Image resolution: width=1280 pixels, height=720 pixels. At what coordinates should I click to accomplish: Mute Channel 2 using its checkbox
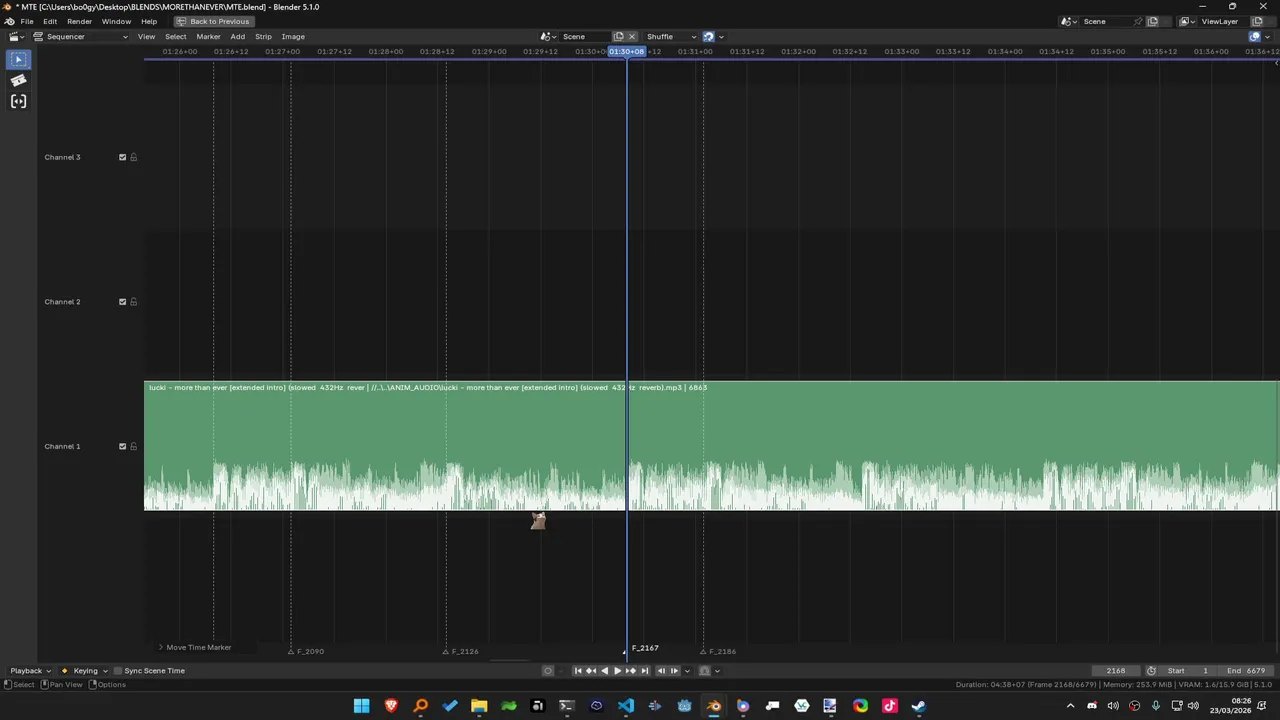(x=123, y=302)
